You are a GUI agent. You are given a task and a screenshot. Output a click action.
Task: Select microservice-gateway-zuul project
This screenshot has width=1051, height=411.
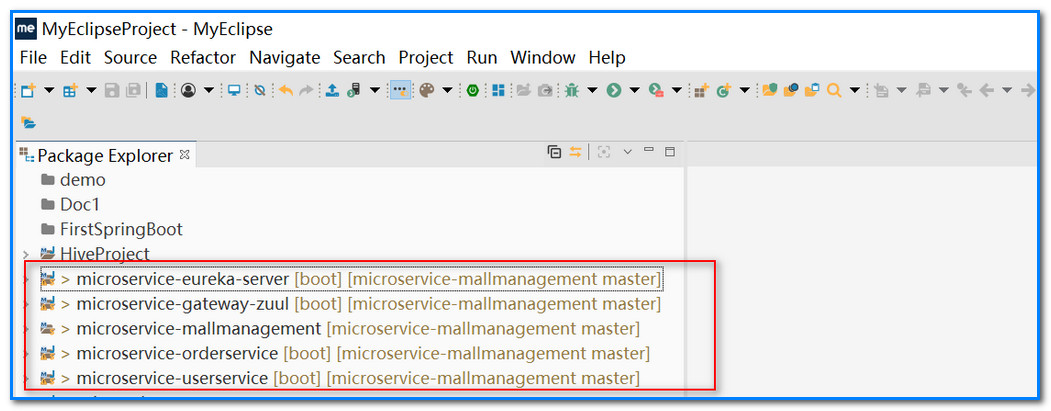click(x=351, y=304)
